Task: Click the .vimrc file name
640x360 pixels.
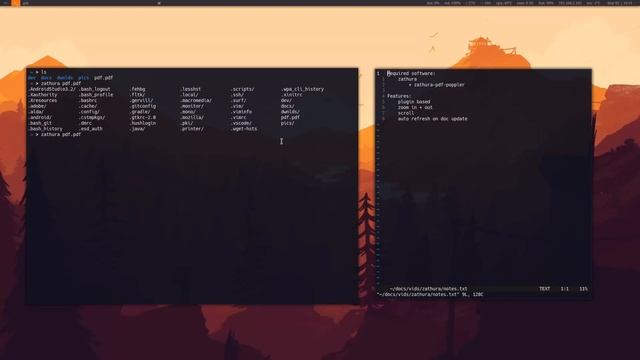Action: tap(238, 118)
